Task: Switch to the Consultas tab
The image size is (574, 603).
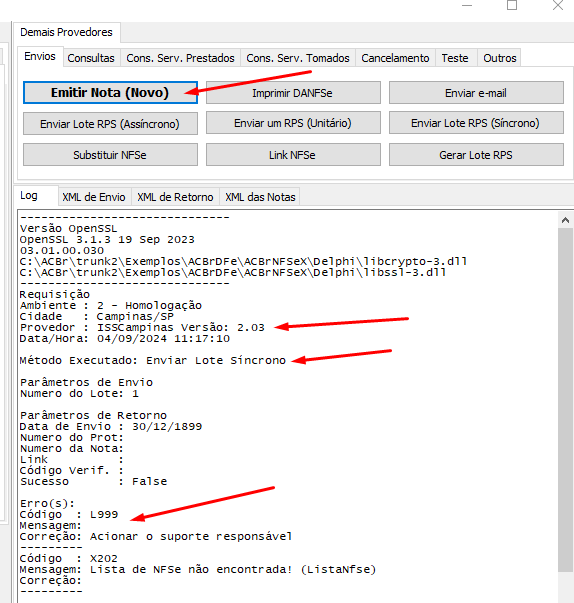Action: pos(91,58)
